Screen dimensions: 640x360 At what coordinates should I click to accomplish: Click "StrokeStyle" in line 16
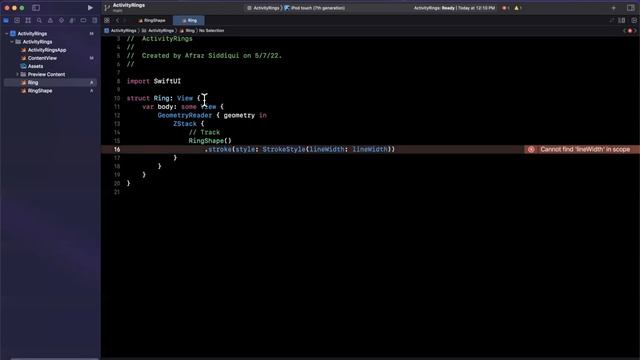point(284,149)
